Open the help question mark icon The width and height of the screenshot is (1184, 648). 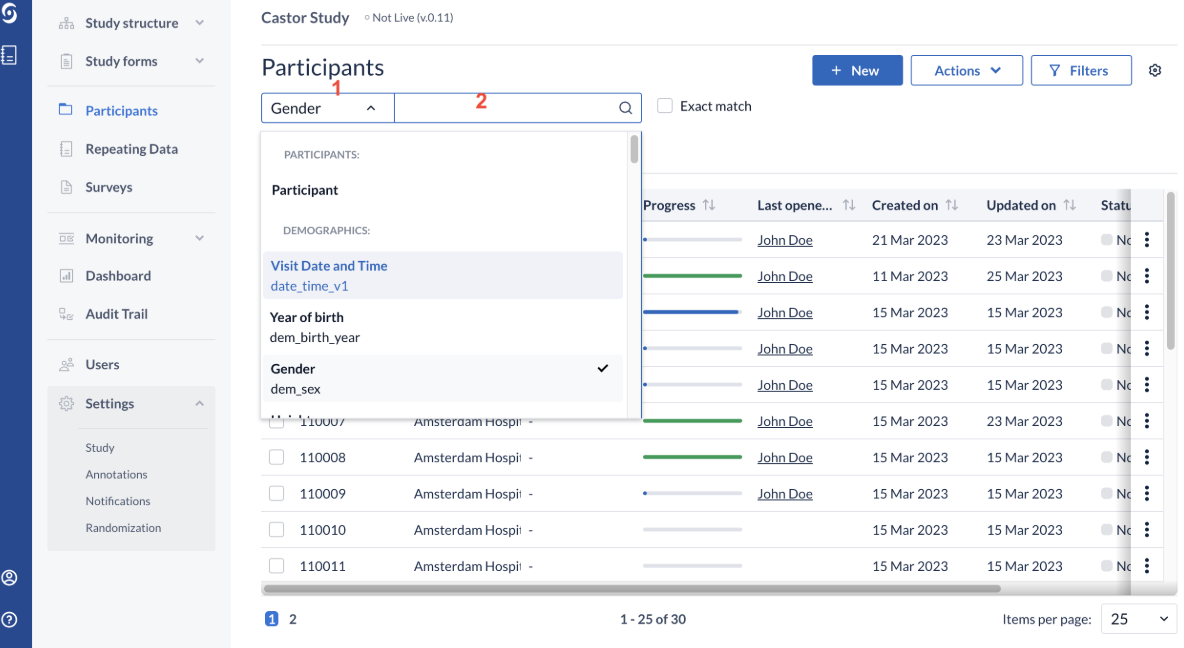(x=9, y=620)
